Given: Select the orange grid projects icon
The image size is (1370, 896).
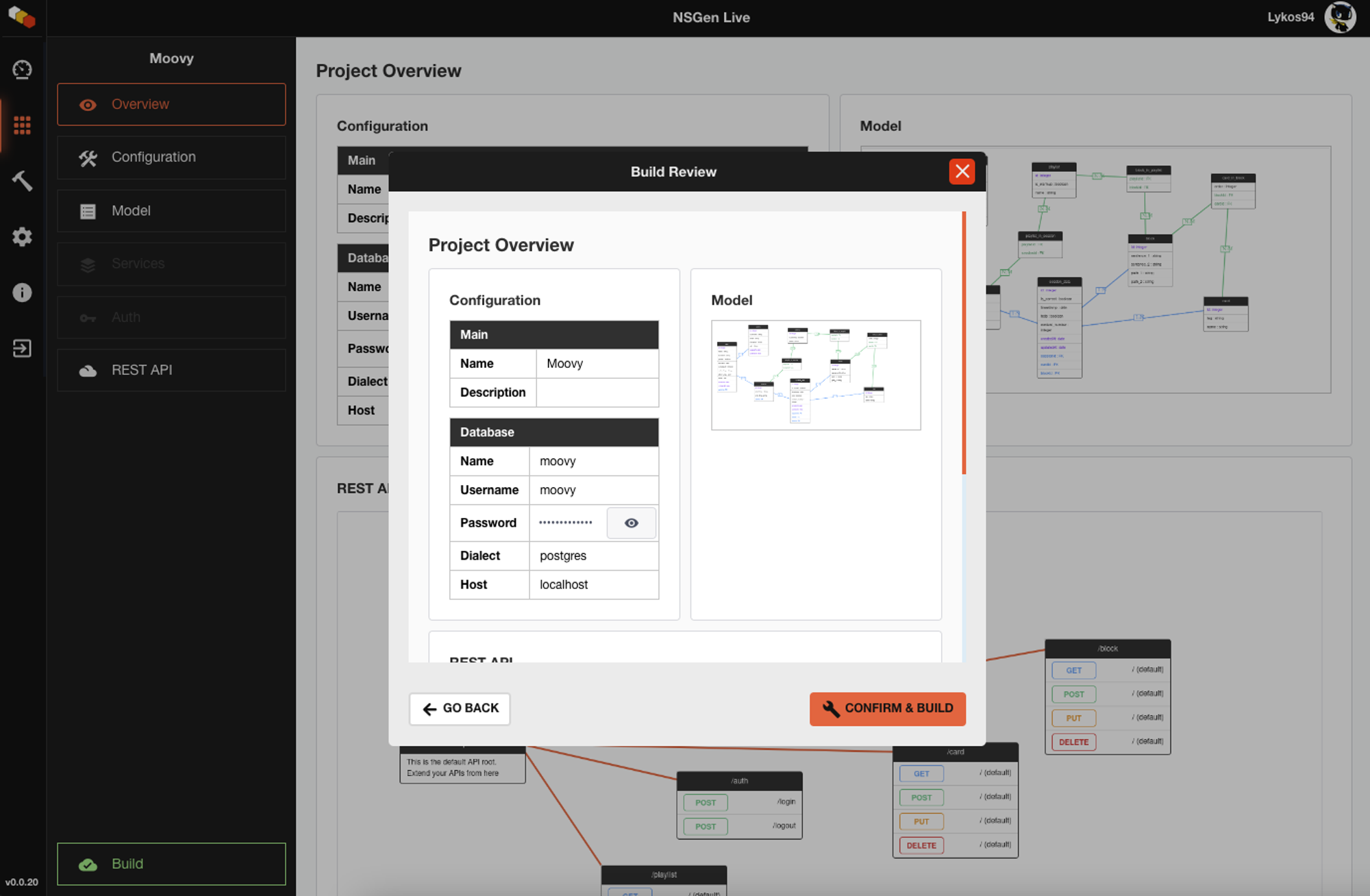Looking at the screenshot, I should pyautogui.click(x=22, y=125).
